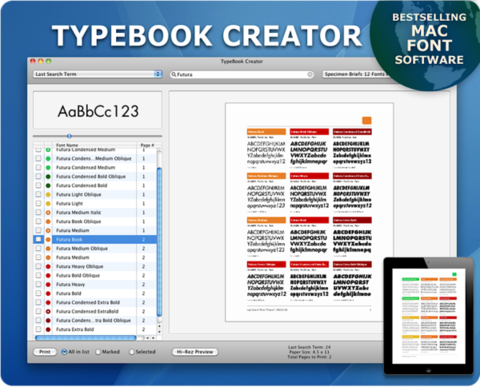Click the yellow dot beside Futura Light
This screenshot has width=480, height=387.
tap(48, 204)
